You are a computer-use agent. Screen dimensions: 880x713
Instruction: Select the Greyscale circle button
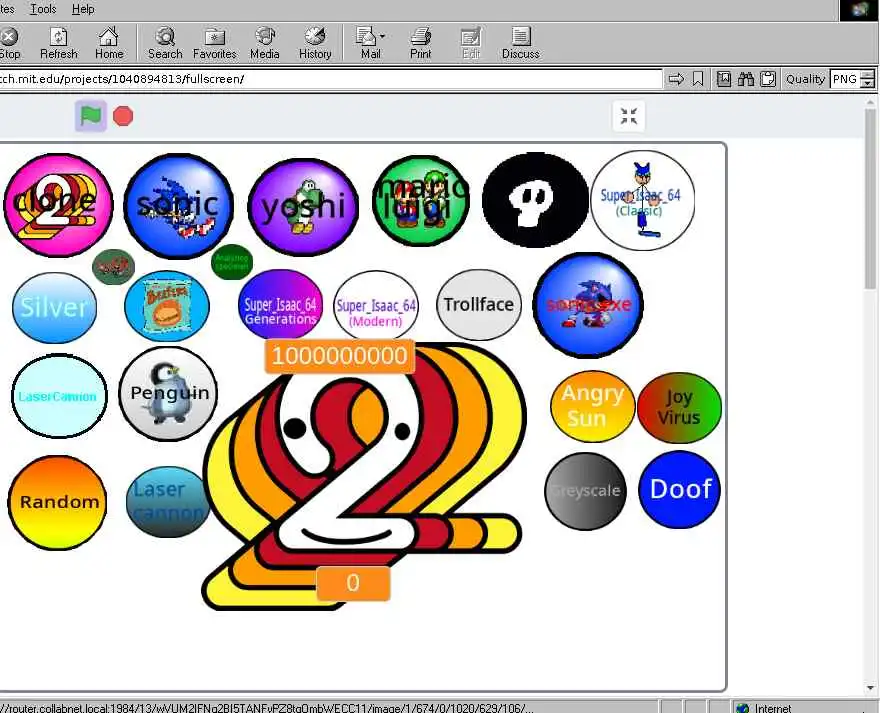[585, 491]
